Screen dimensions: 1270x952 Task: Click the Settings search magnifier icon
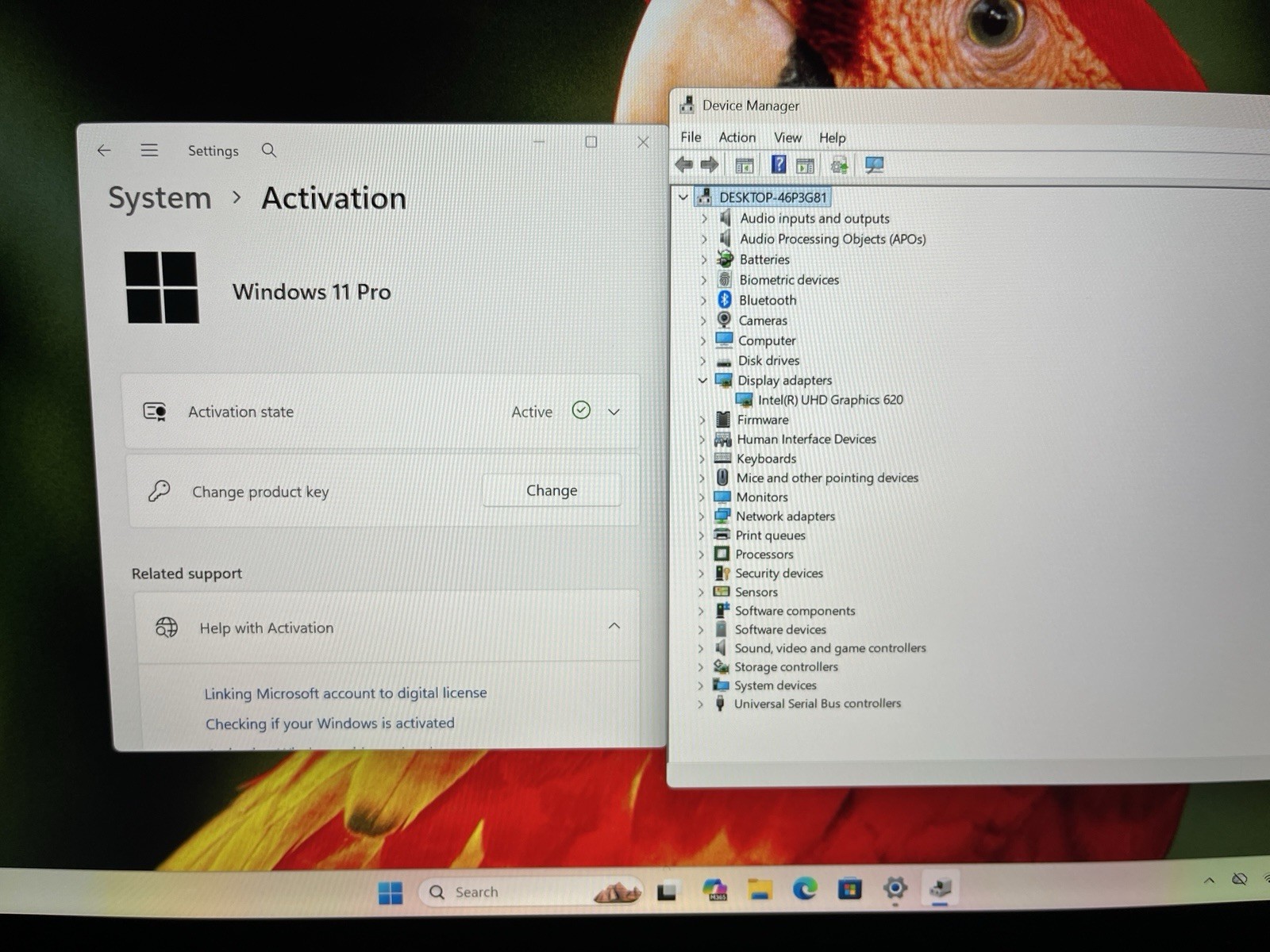click(x=269, y=150)
